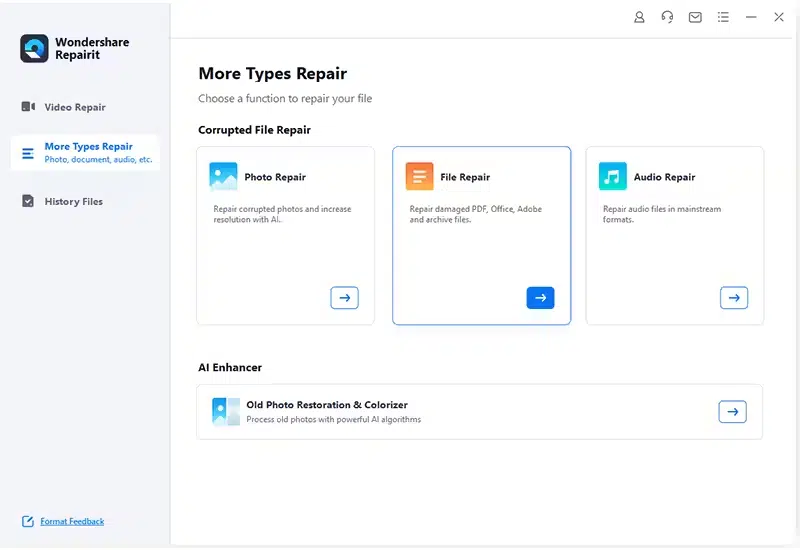Click the orange File Repair icon
The image size is (800, 550).
[x=419, y=177]
